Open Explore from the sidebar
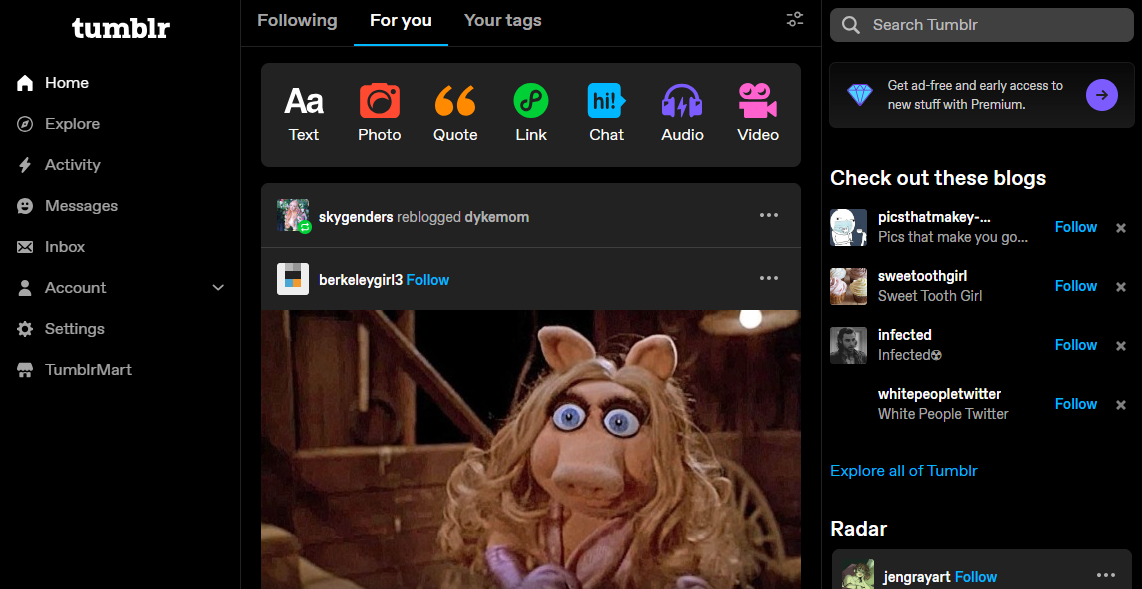Image resolution: width=1142 pixels, height=589 pixels. [72, 124]
